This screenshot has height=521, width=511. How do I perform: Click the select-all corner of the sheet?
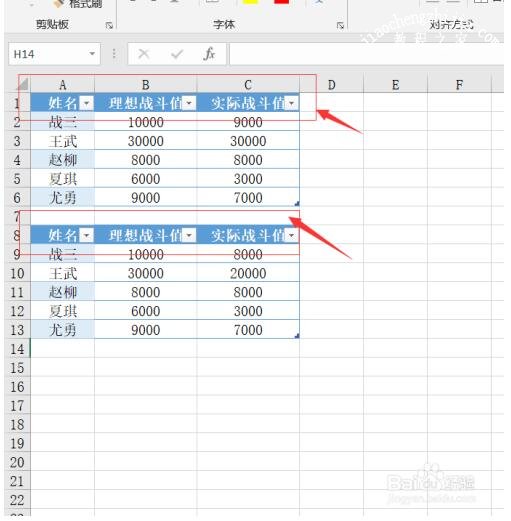tap(22, 84)
